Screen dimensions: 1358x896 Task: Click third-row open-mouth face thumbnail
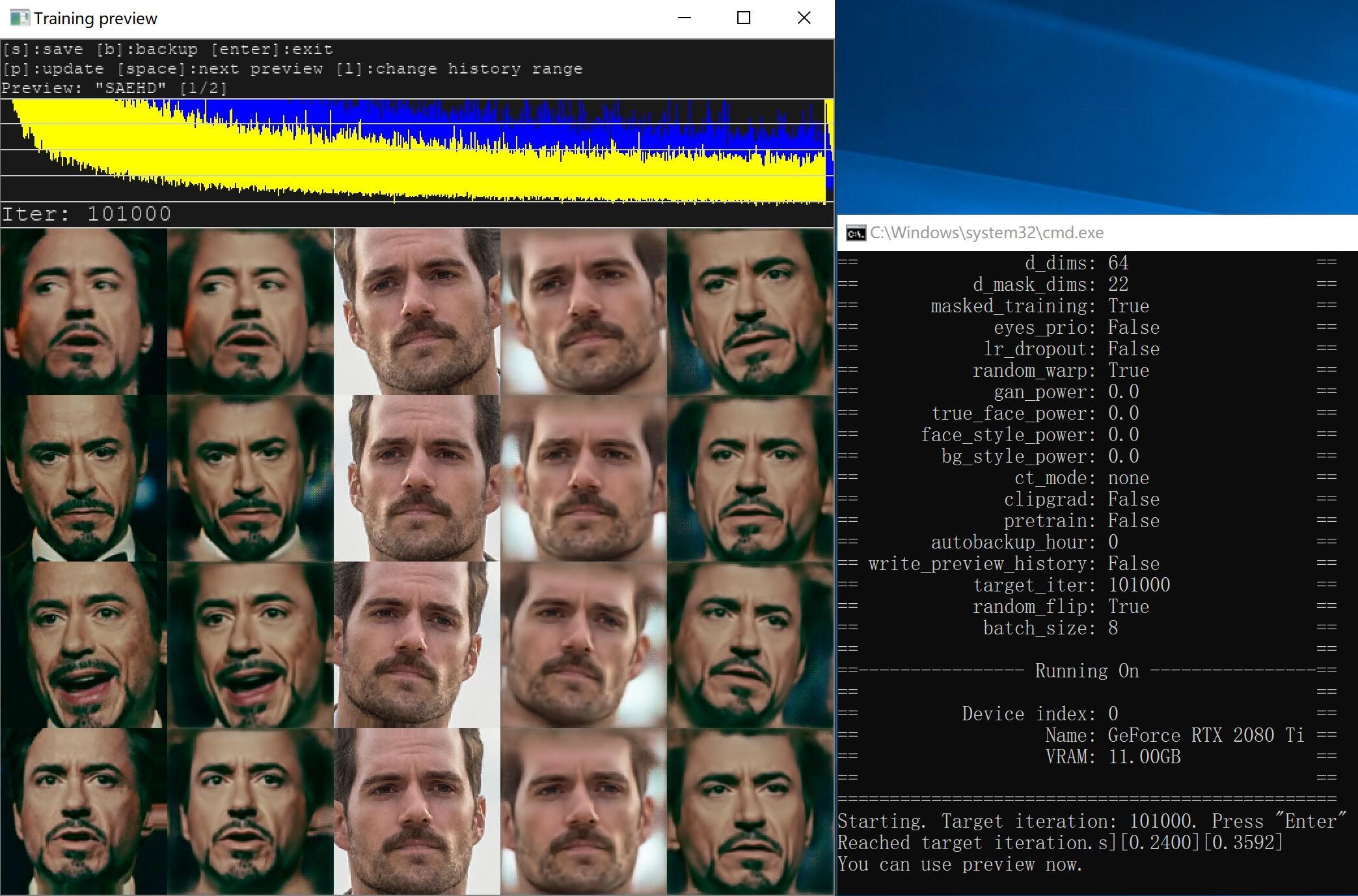click(x=83, y=645)
